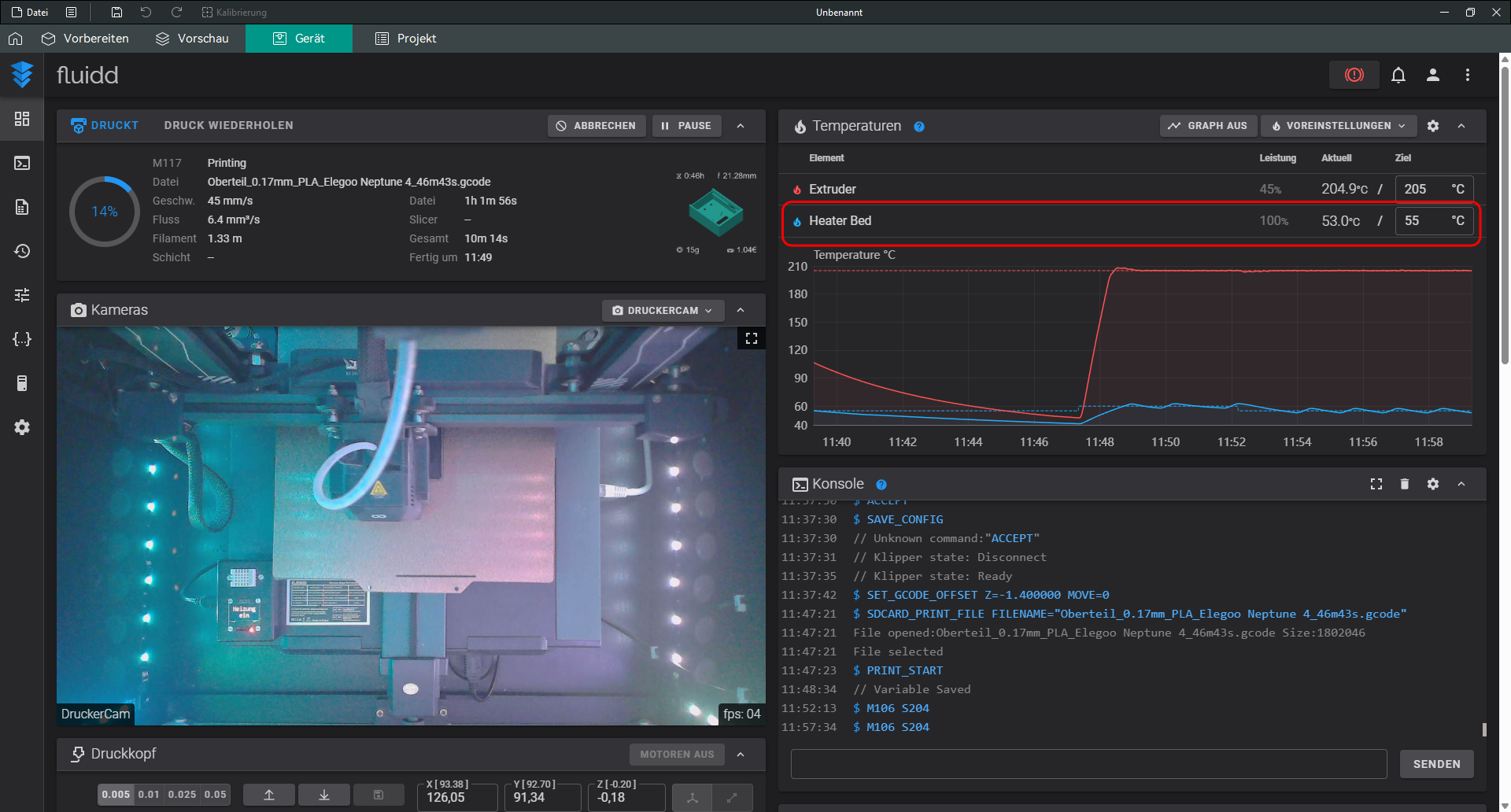Open the dashboard page in sidebar
This screenshot has width=1511, height=812.
pyautogui.click(x=22, y=119)
